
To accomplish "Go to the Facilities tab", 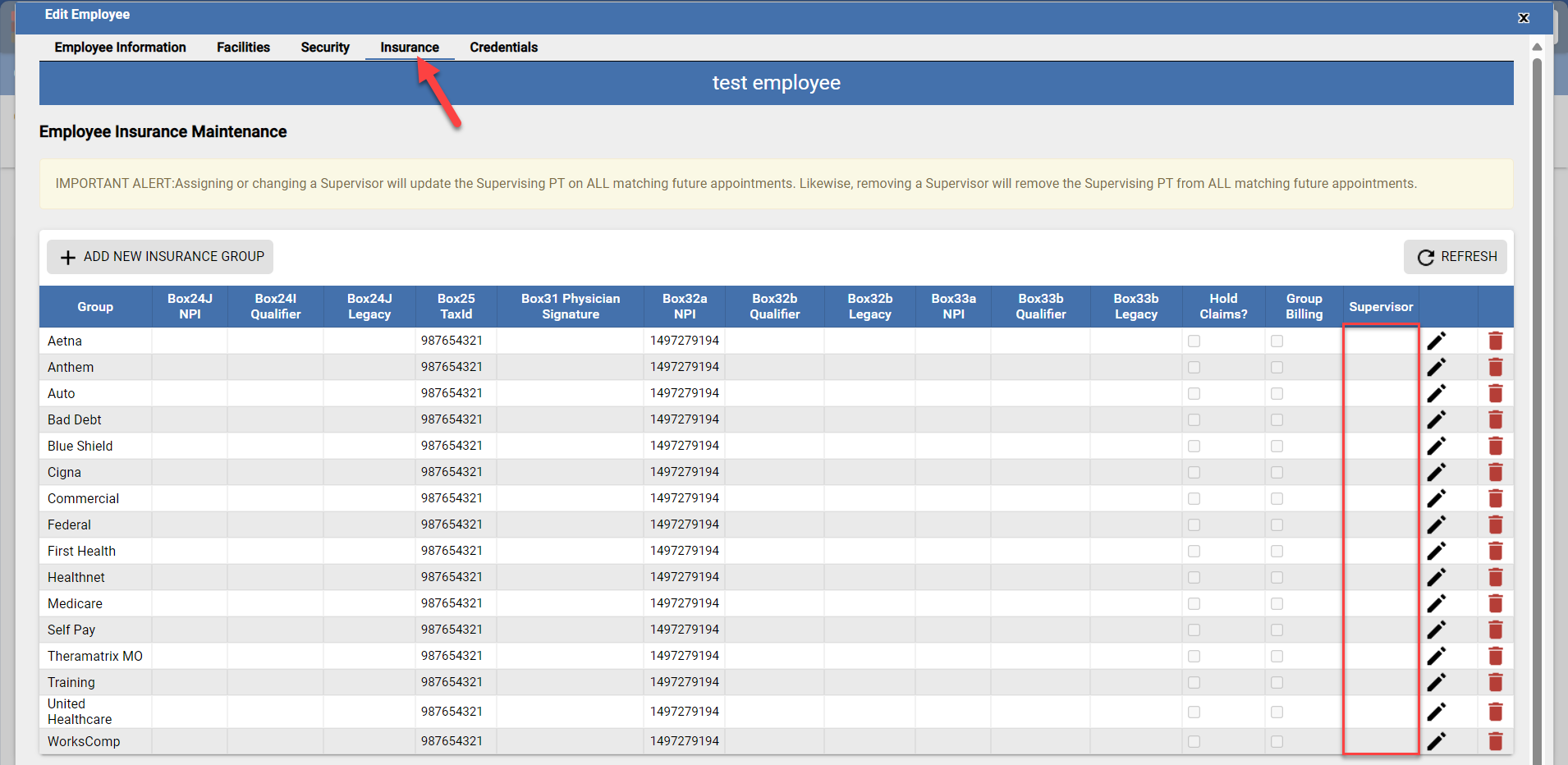I will pos(243,48).
